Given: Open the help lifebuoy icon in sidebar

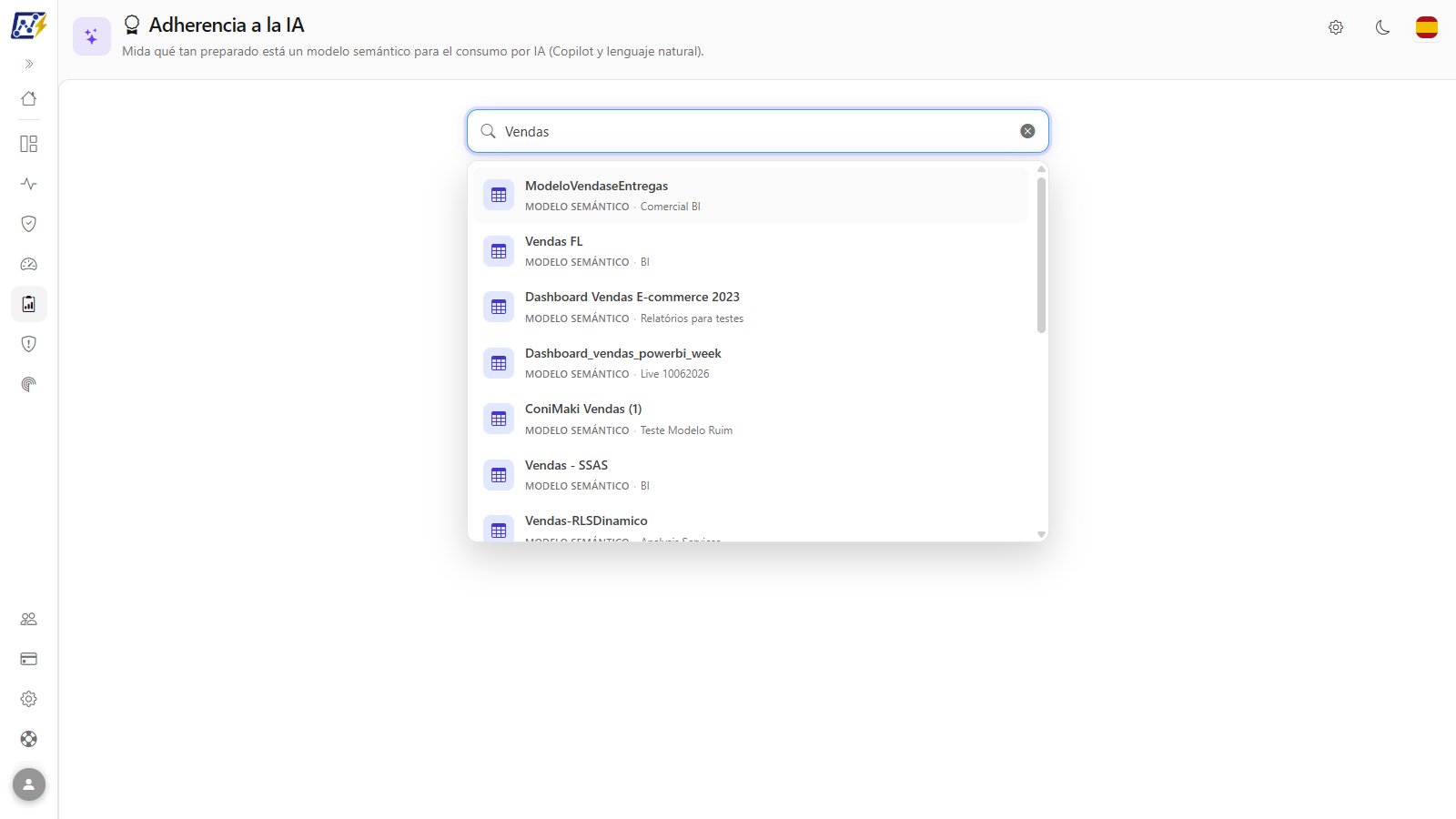Looking at the screenshot, I should pyautogui.click(x=29, y=739).
